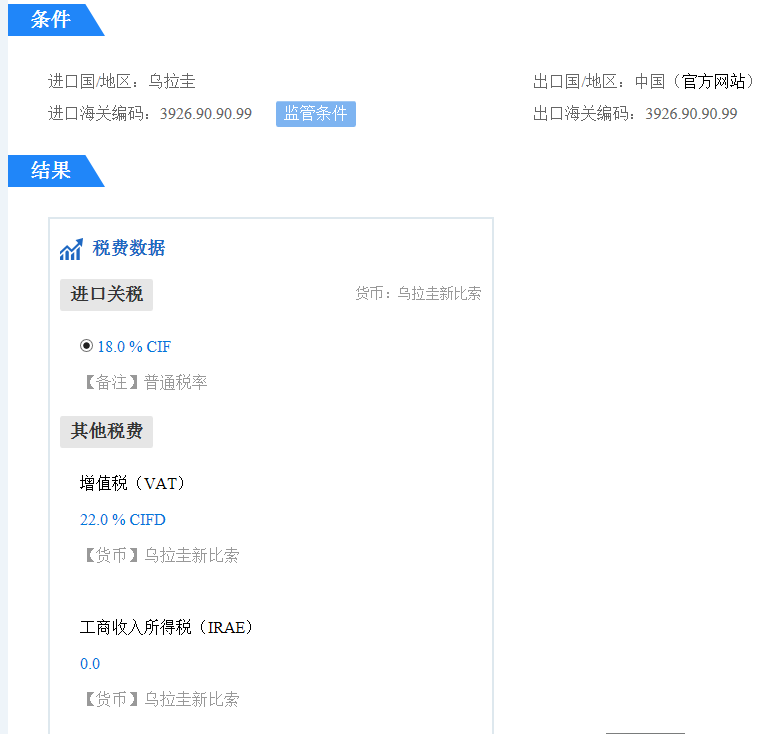Click 【货币】乌拉圭新比索 under VAT
This screenshot has width=768, height=734.
coord(160,555)
